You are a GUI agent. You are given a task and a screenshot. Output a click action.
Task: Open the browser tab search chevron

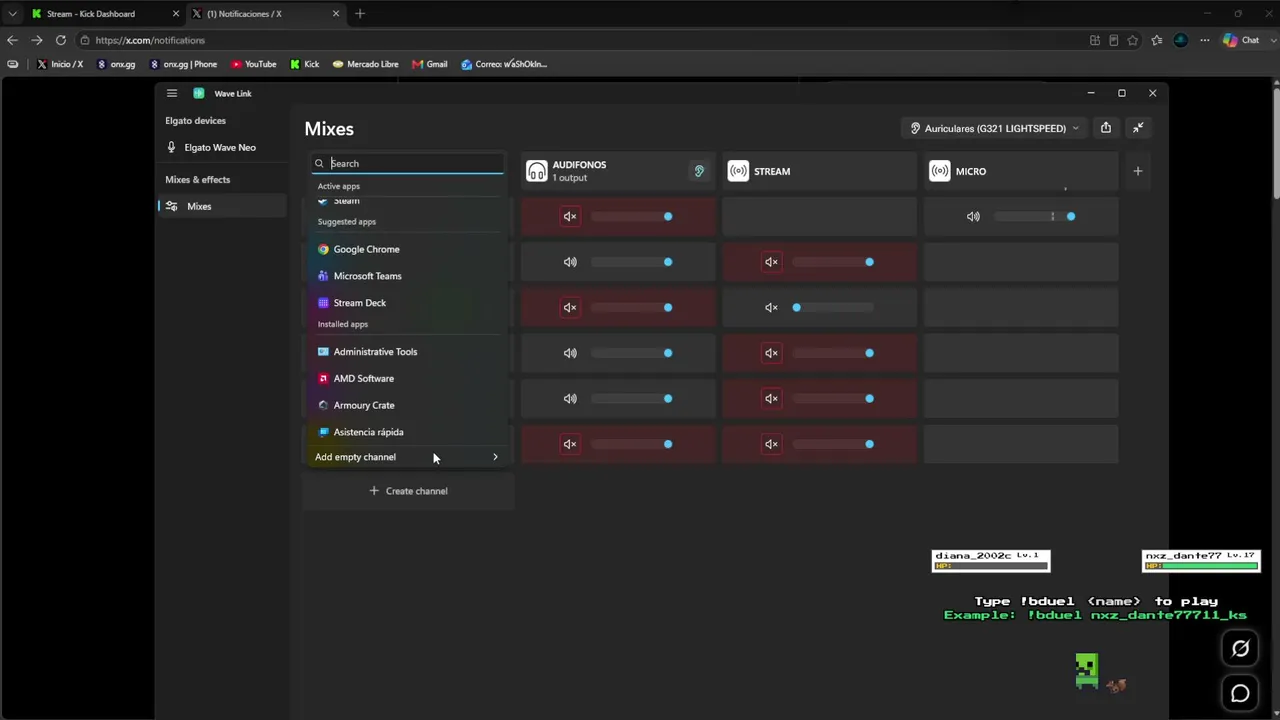[x=12, y=14]
